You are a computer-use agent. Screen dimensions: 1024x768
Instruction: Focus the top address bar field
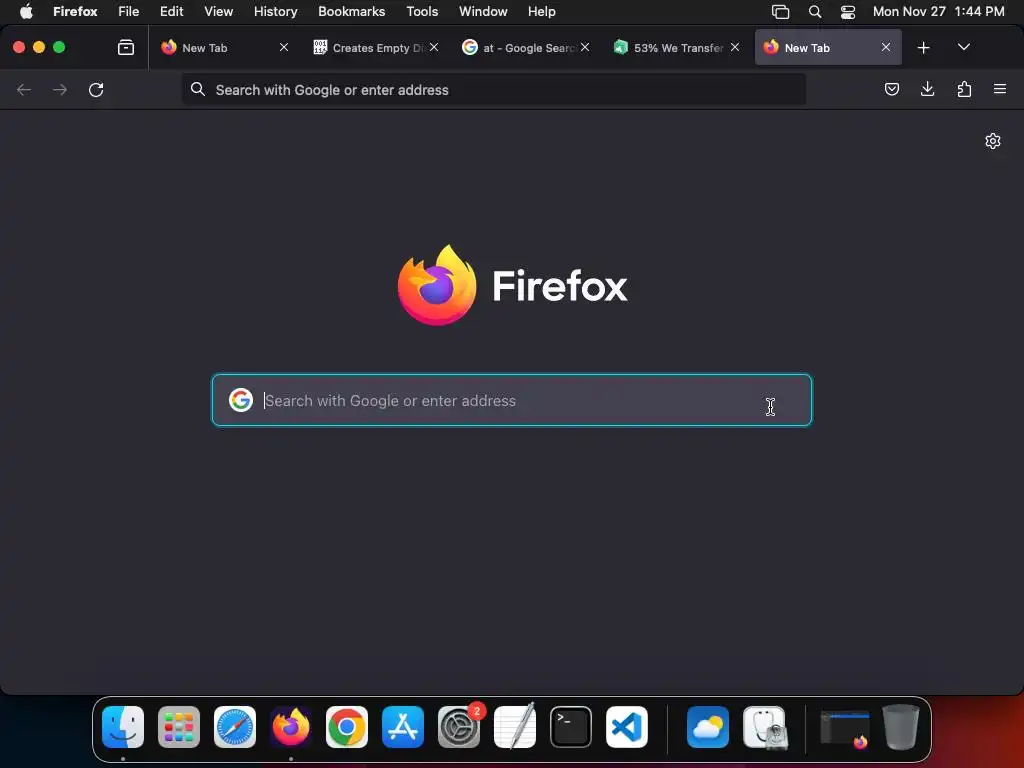(494, 89)
